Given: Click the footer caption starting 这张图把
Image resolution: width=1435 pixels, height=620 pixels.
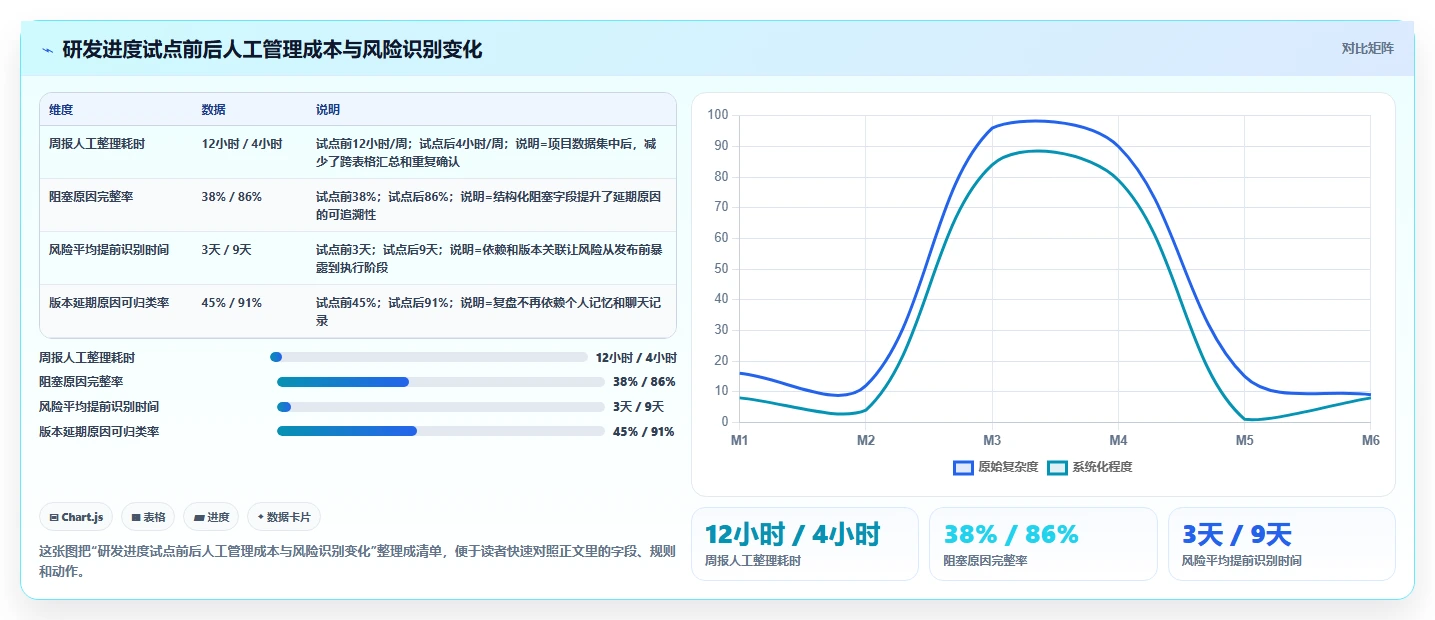Looking at the screenshot, I should (x=357, y=561).
